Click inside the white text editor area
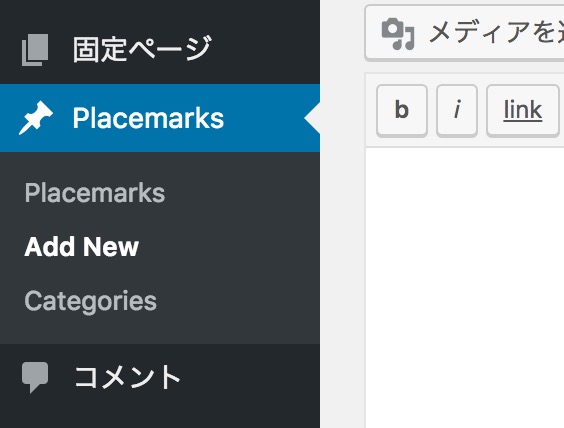The width and height of the screenshot is (564, 428). click(x=465, y=288)
